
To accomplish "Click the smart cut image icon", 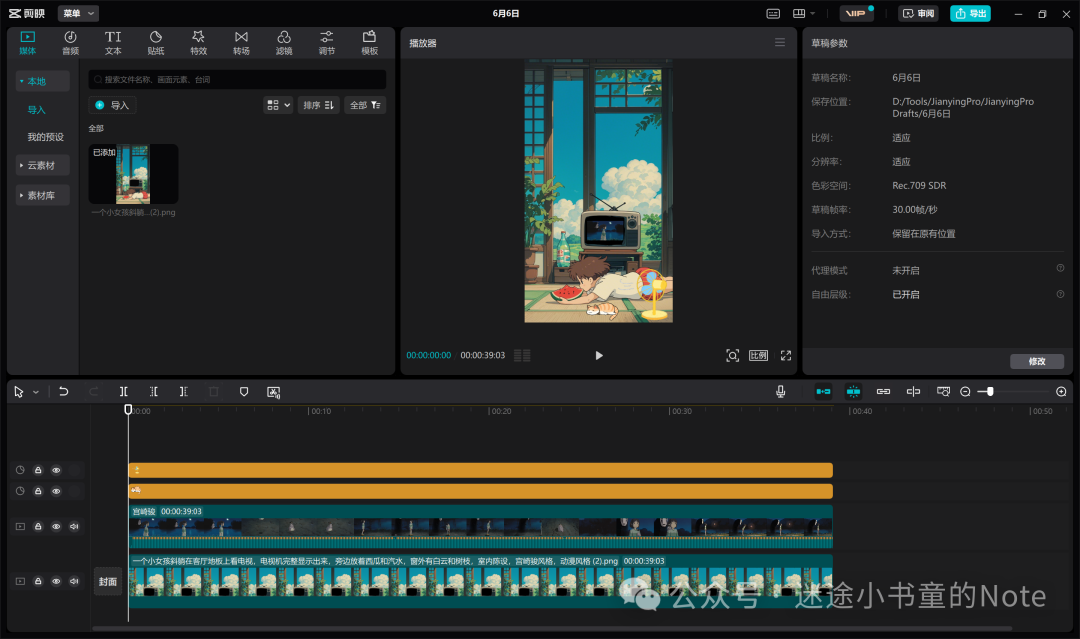I will pyautogui.click(x=273, y=392).
